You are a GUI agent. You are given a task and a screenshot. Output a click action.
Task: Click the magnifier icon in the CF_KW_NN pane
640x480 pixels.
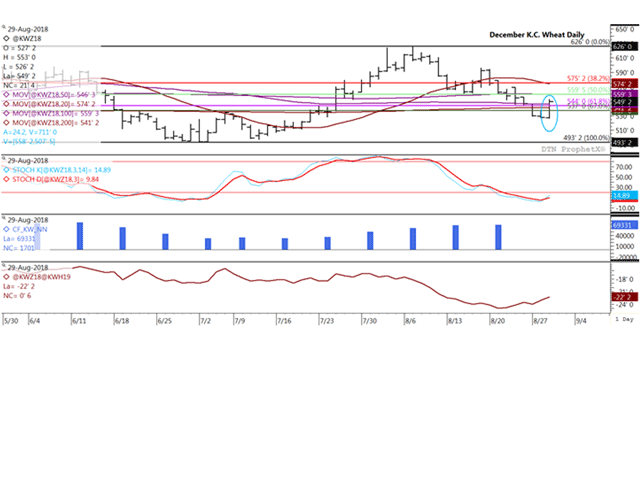4,219
